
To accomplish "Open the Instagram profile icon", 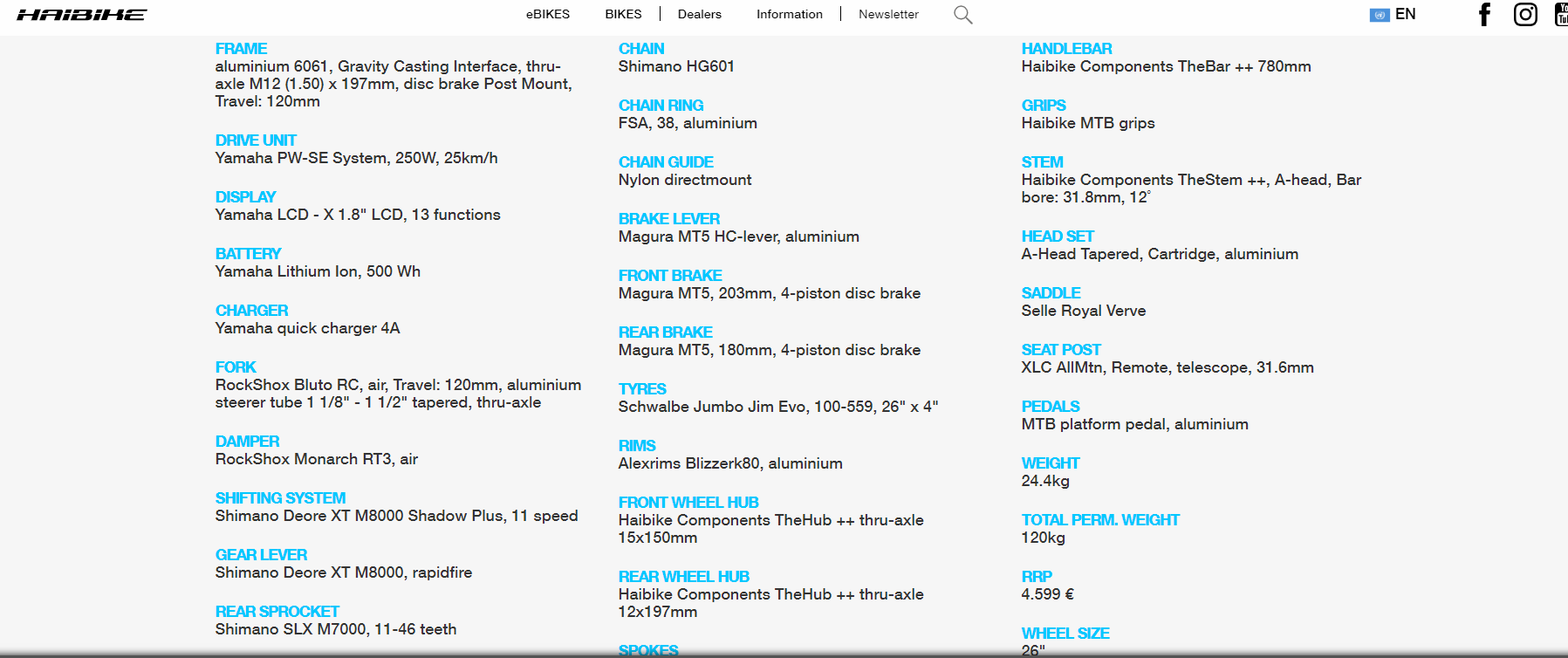I will tap(1525, 15).
